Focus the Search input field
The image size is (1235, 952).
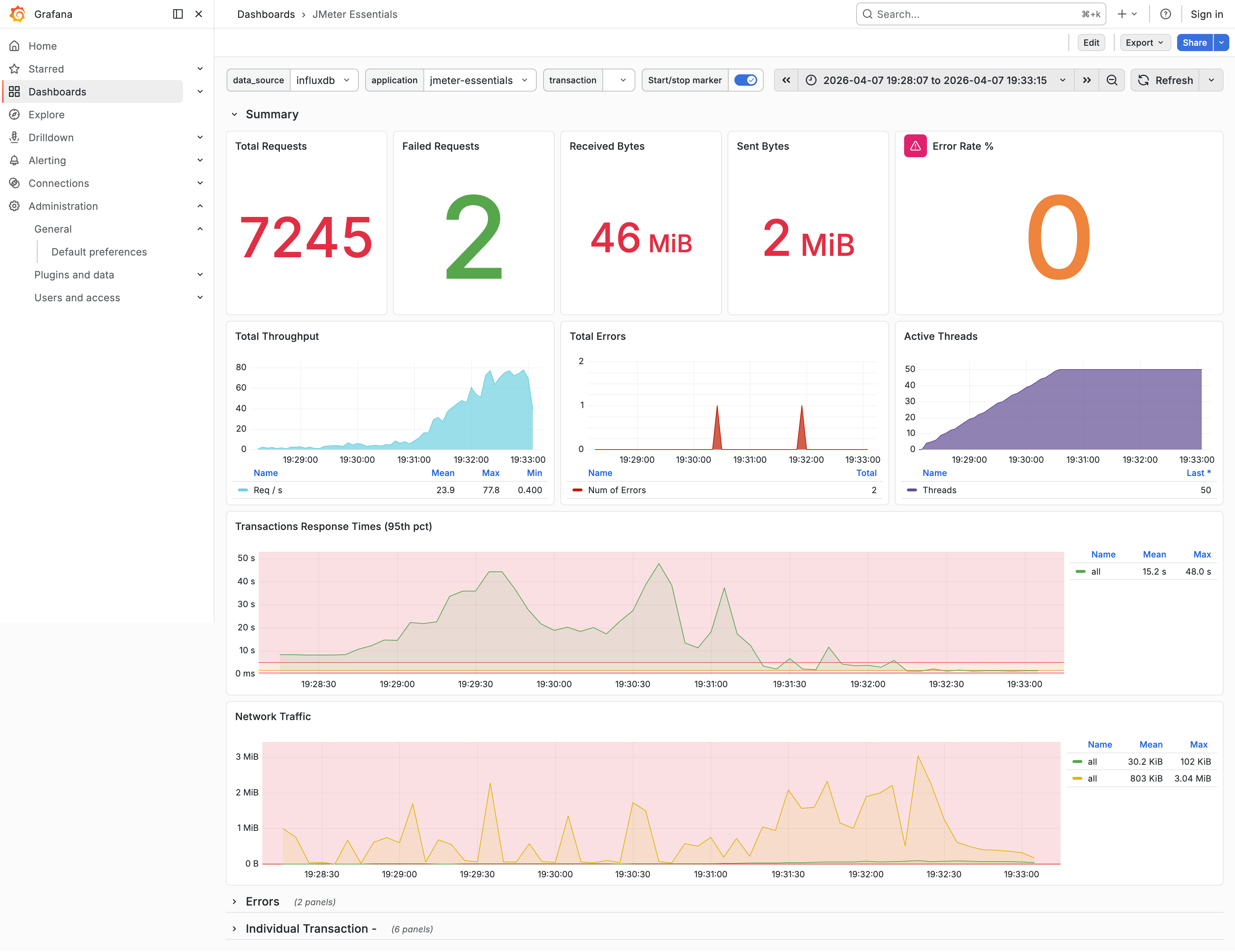point(981,14)
